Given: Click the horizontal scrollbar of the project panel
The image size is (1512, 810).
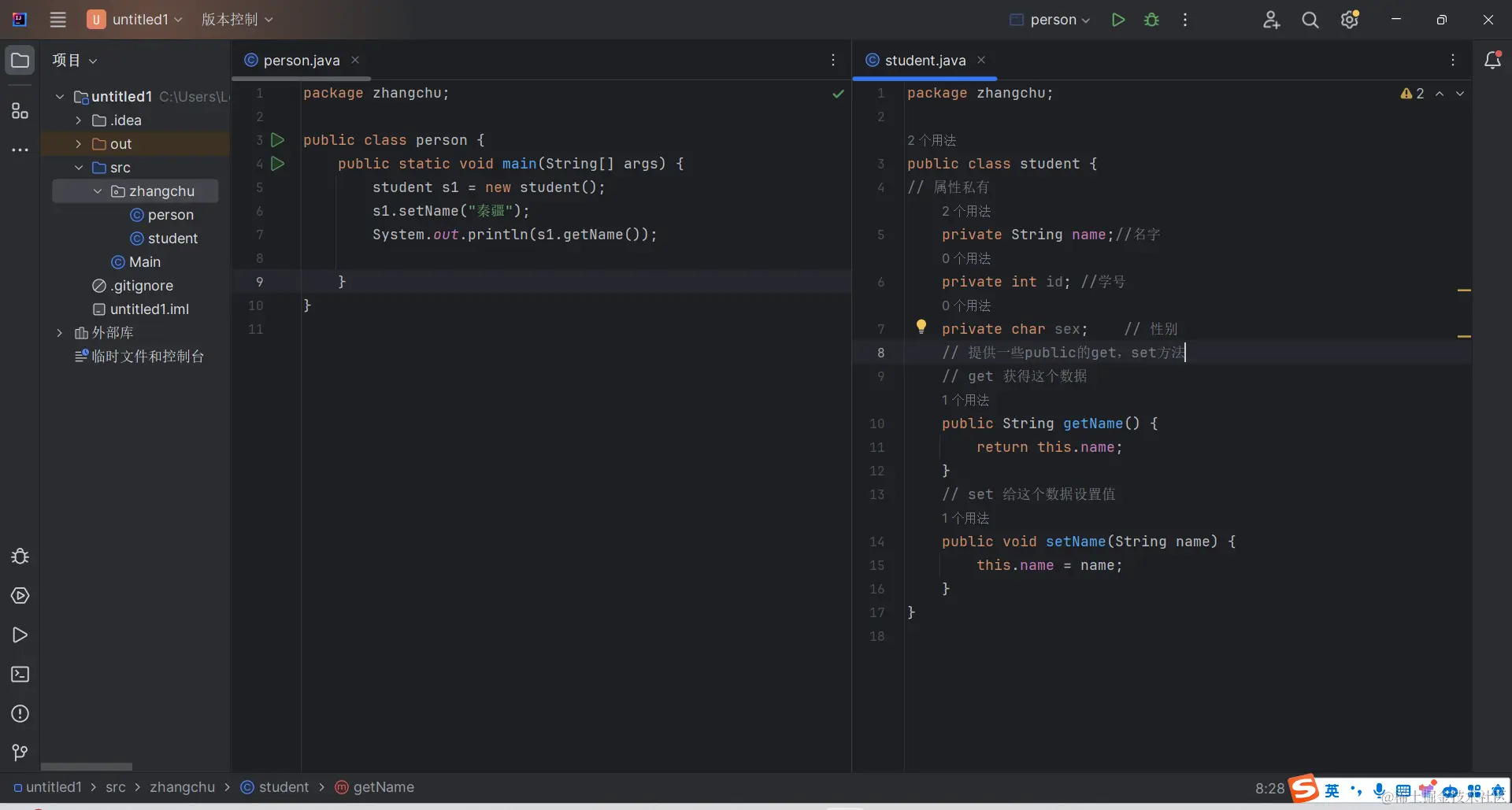Looking at the screenshot, I should 87,767.
